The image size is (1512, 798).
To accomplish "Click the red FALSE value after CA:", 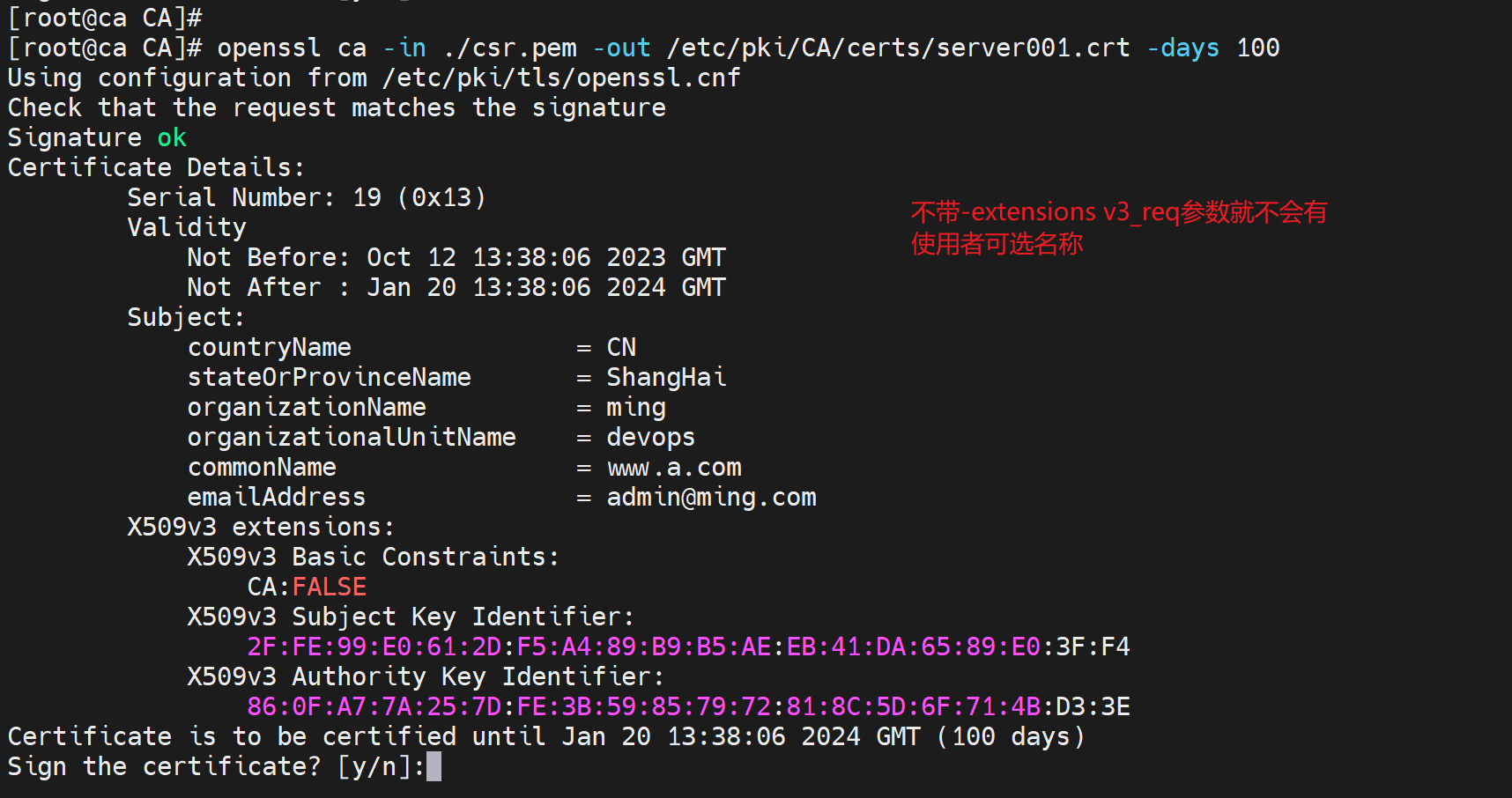I will point(330,587).
